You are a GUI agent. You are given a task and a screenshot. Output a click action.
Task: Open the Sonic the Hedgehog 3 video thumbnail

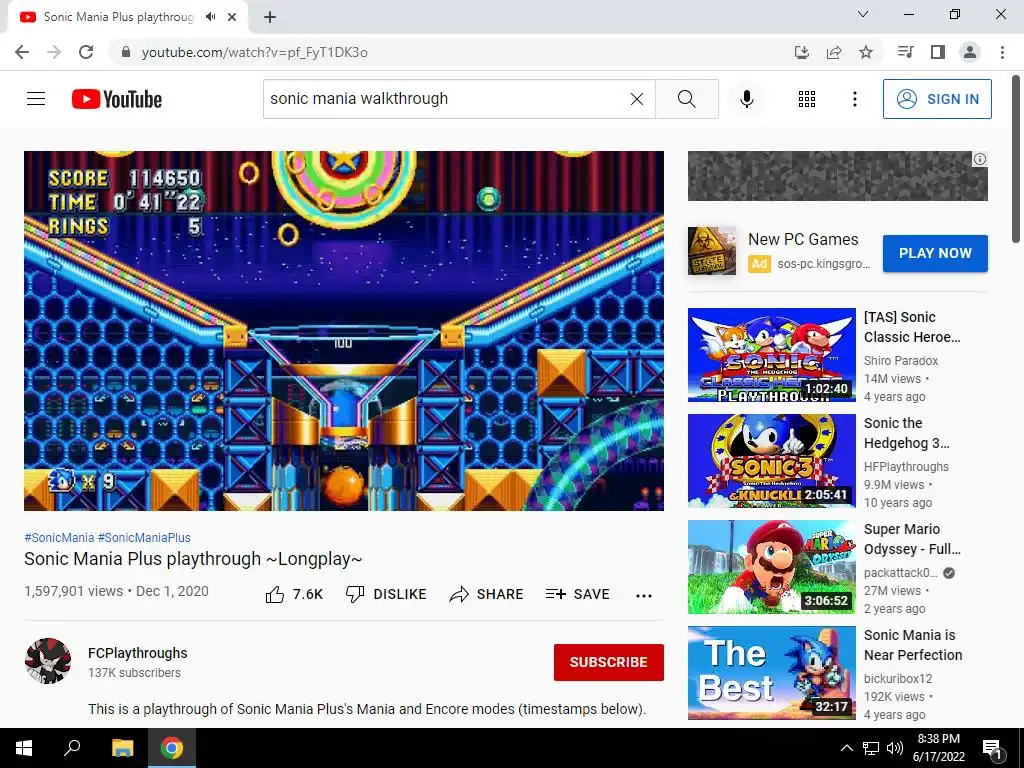click(x=771, y=460)
